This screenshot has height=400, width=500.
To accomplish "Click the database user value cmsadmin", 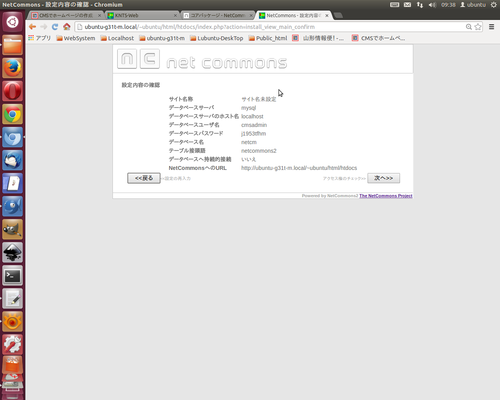I will [254, 125].
